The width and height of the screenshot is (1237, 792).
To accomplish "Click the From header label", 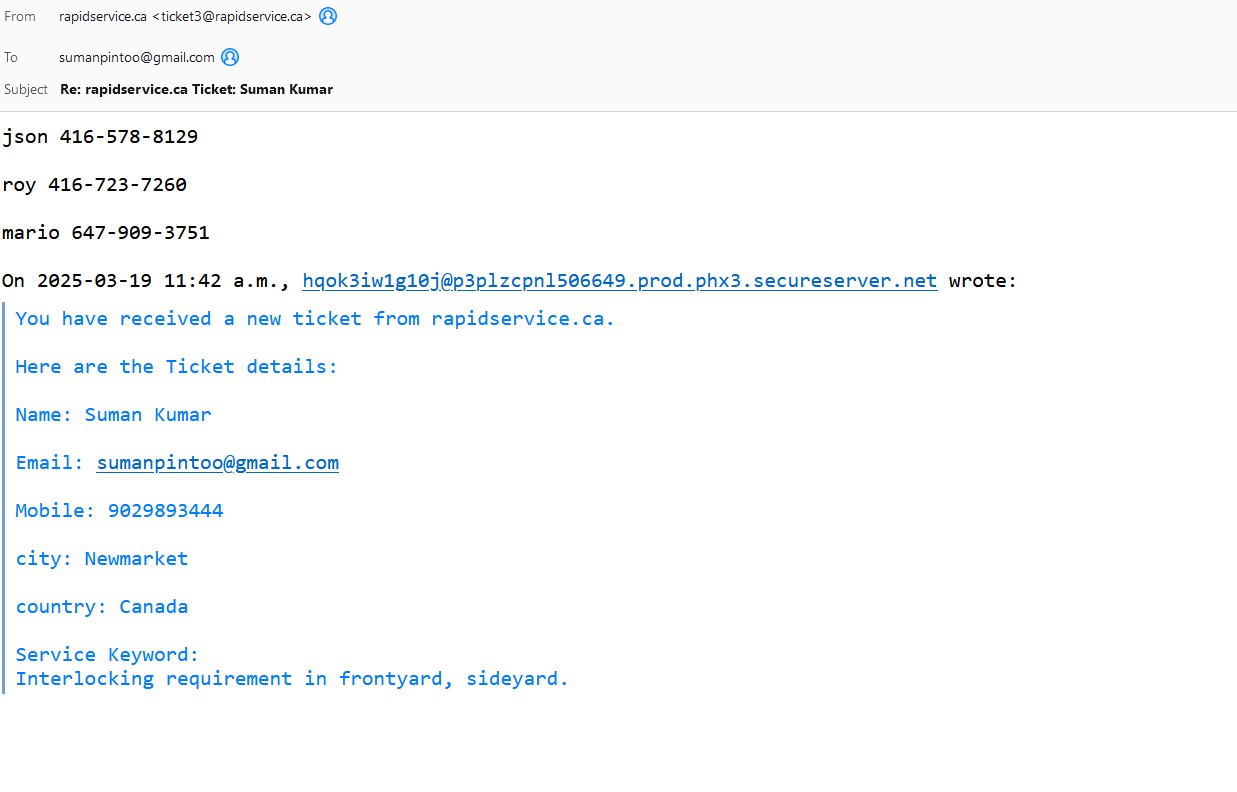I will 20,16.
